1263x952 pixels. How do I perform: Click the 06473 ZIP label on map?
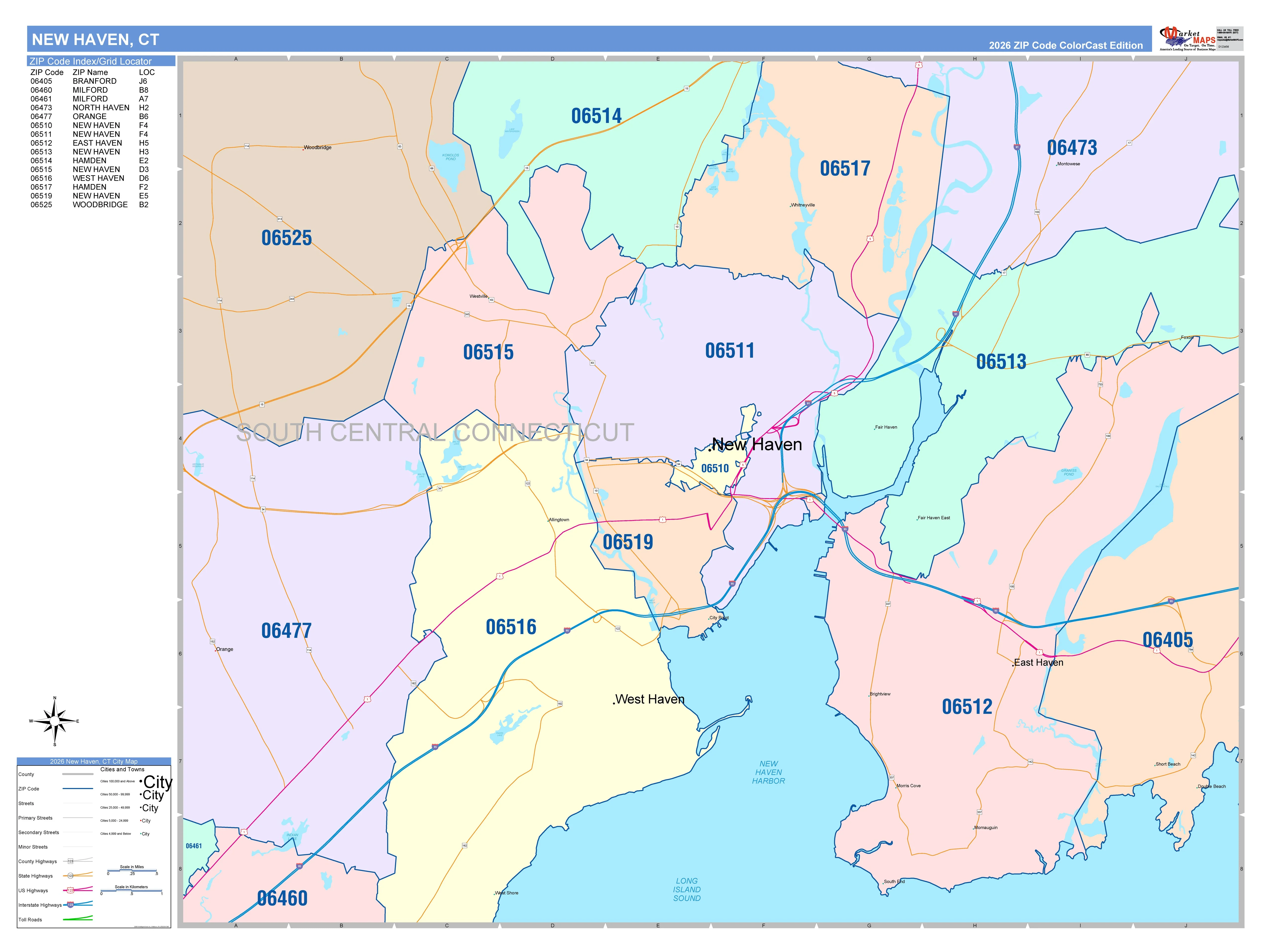[1072, 148]
